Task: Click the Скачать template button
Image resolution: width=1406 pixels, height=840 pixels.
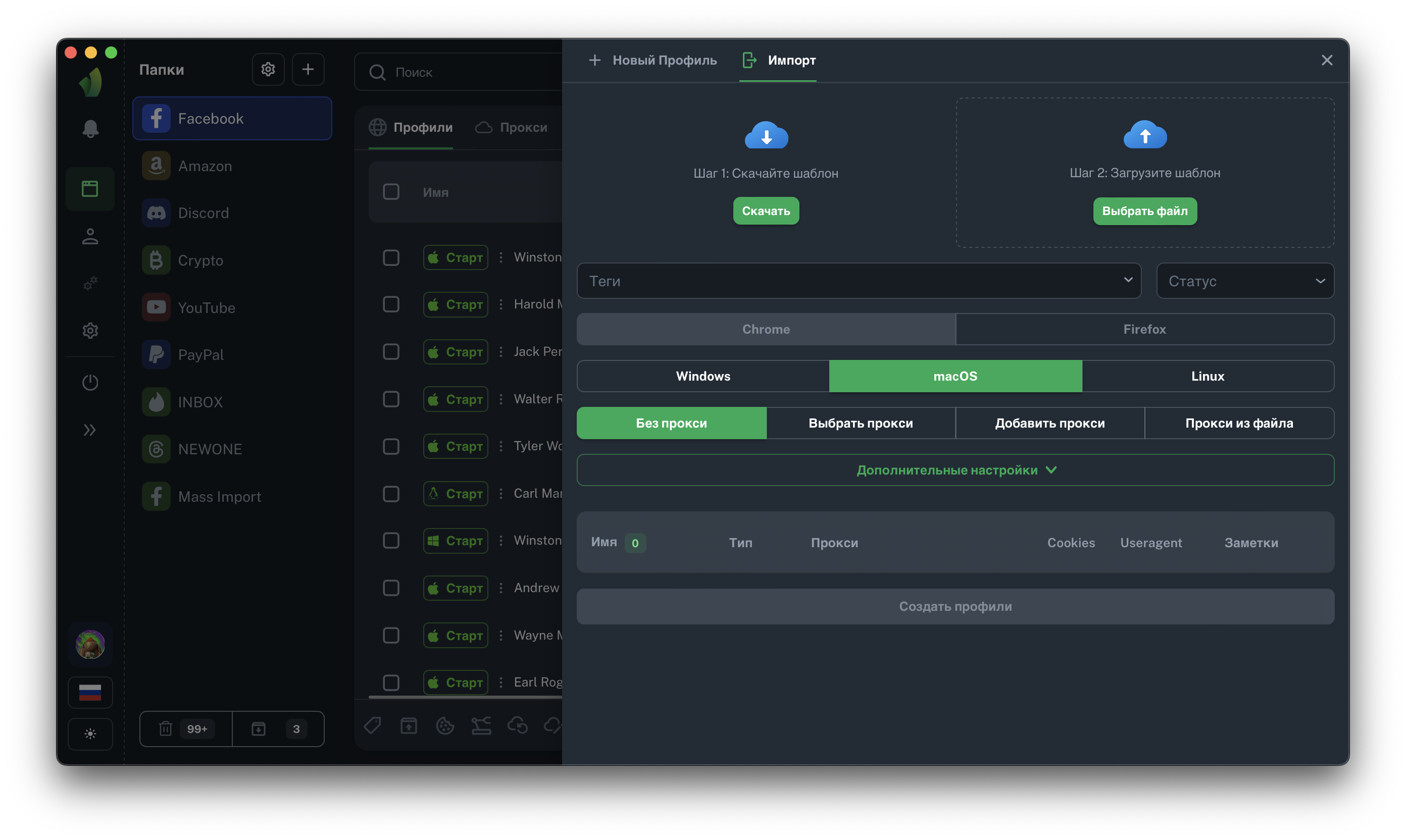Action: 766,211
